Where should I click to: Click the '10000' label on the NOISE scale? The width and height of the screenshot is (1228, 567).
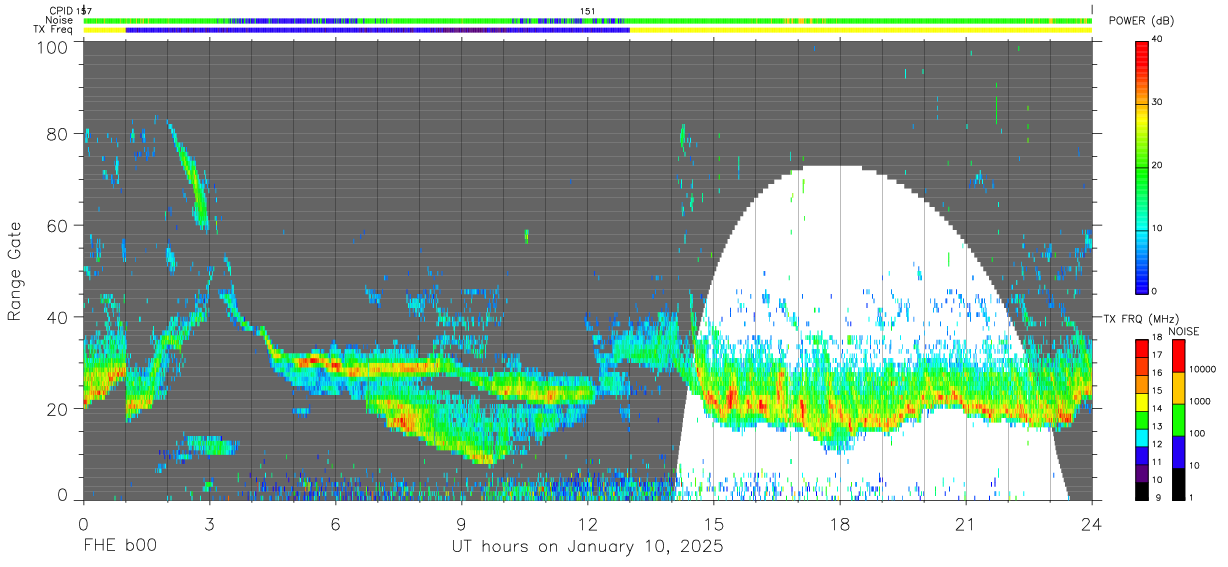click(x=1202, y=369)
